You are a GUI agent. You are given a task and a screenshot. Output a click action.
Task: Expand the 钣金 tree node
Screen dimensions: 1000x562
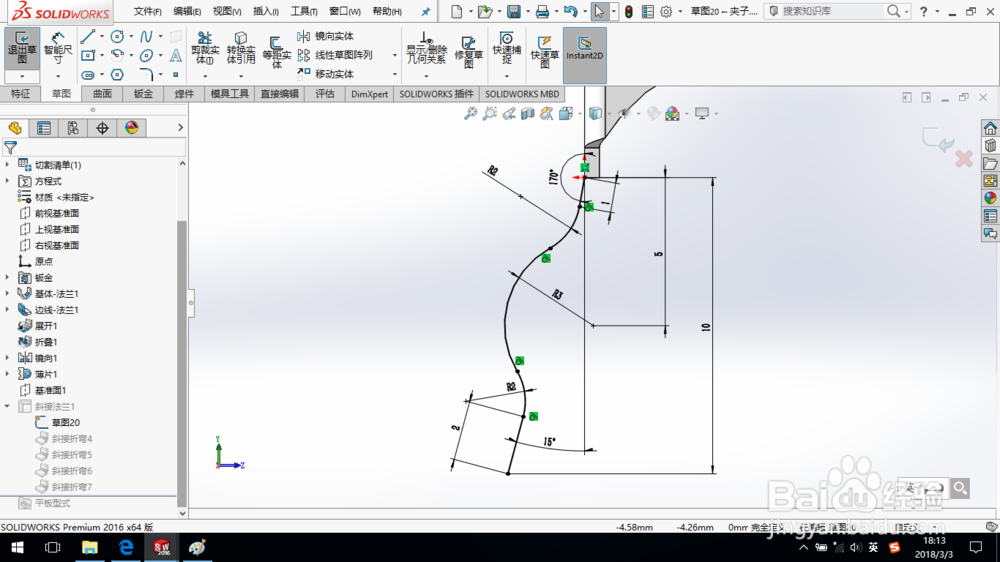tap(8, 277)
